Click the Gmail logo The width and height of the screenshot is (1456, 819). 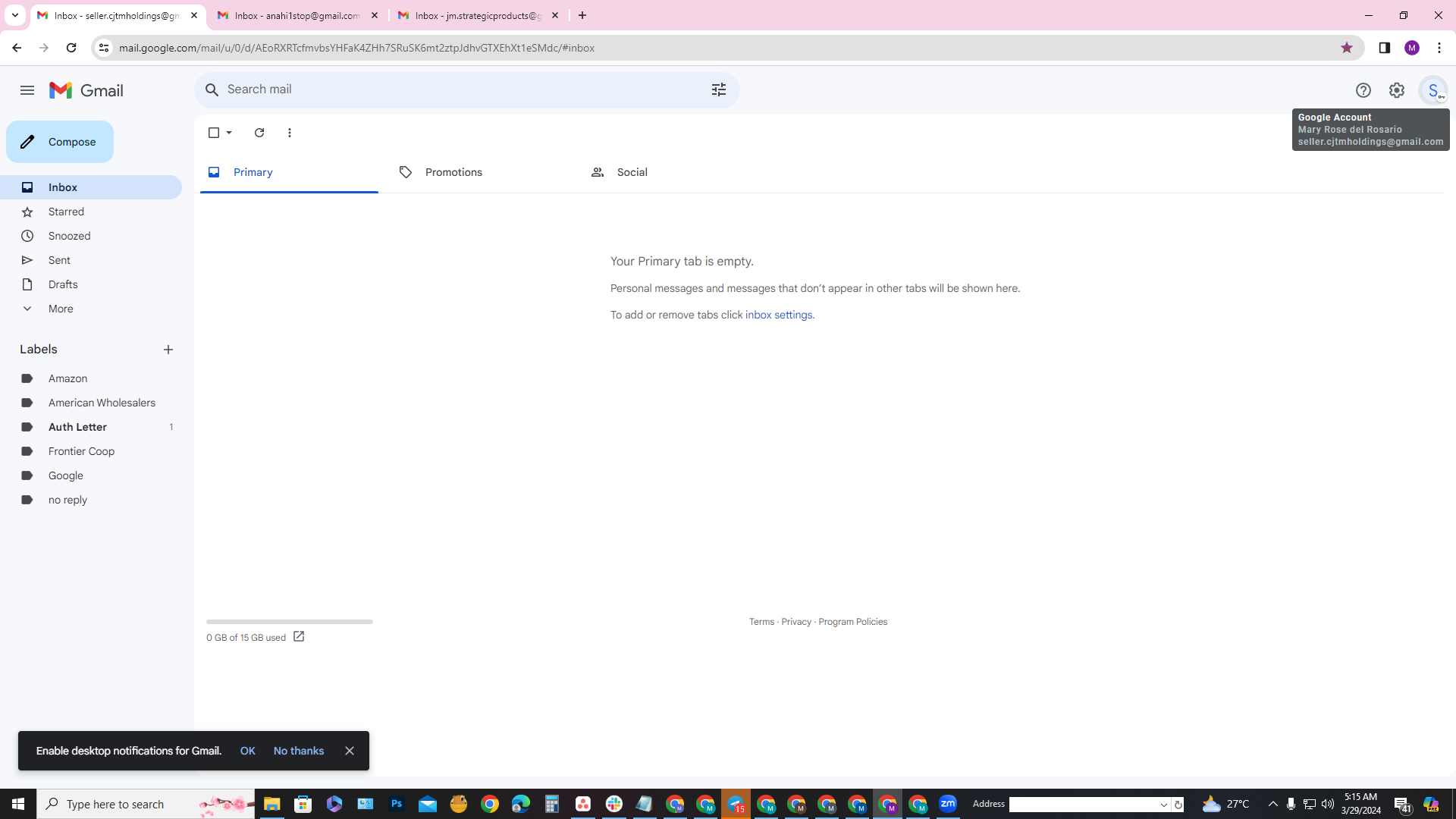(x=86, y=90)
